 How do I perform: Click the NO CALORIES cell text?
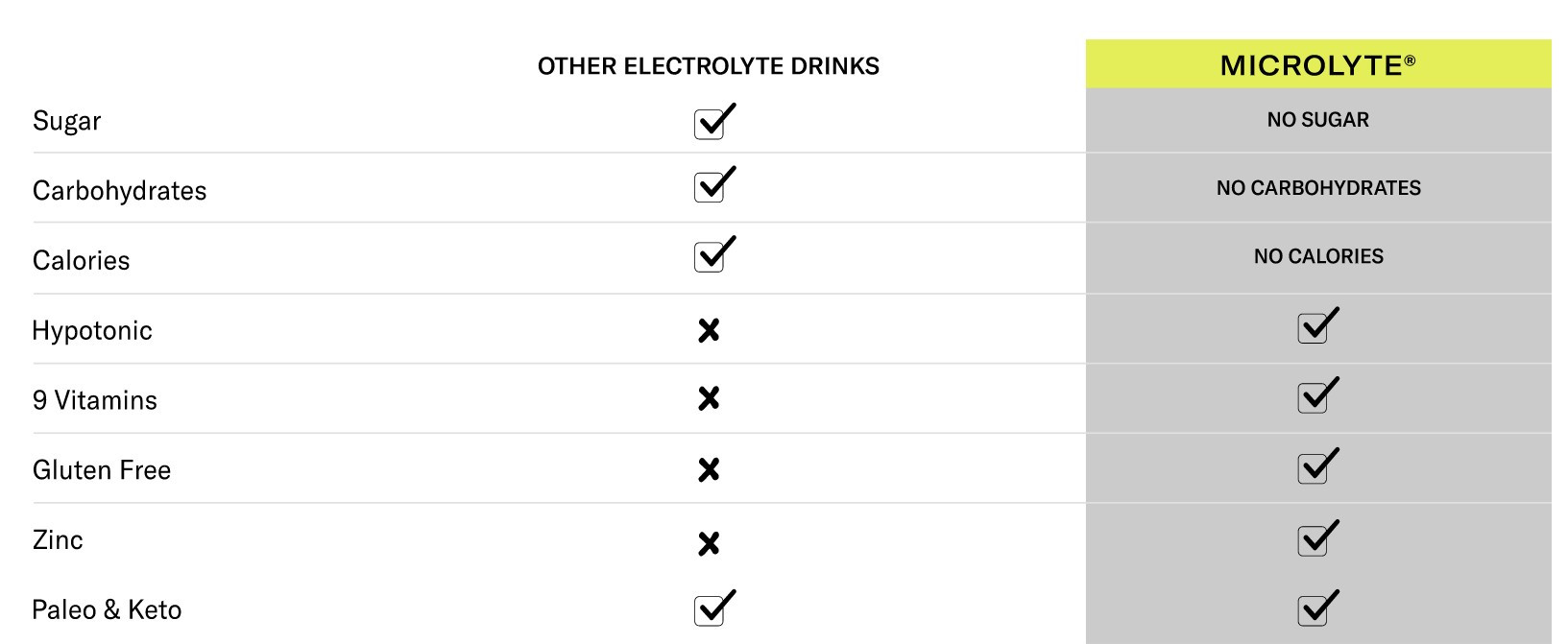(1317, 256)
